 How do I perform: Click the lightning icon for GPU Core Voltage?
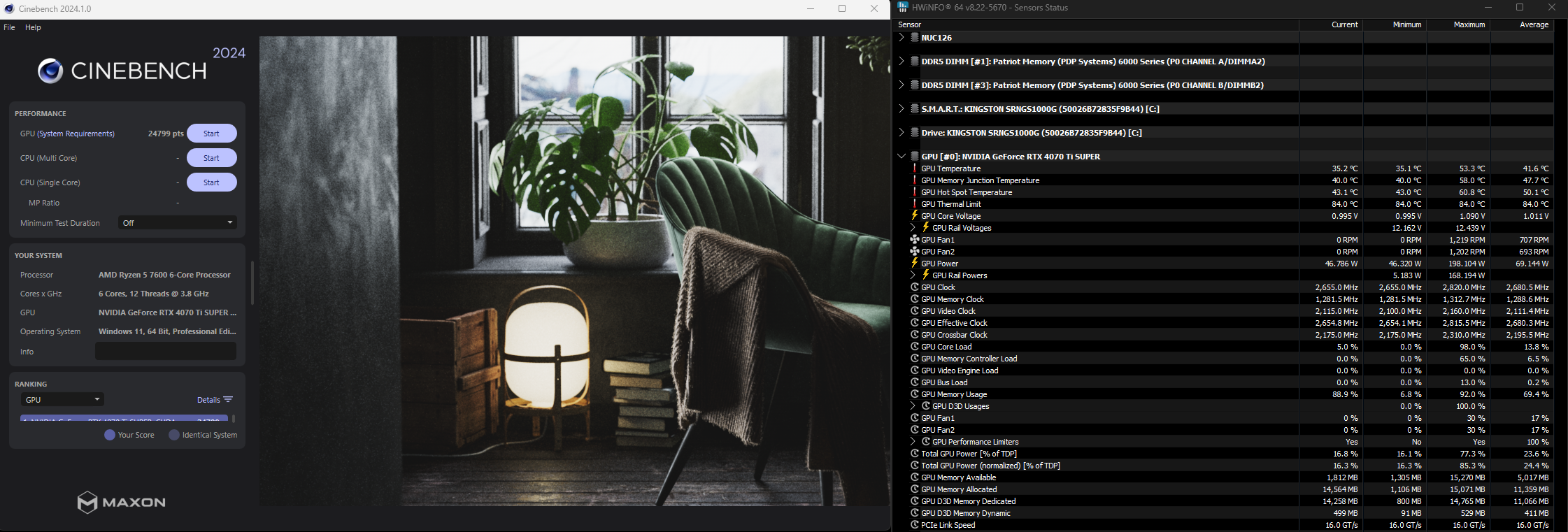(914, 216)
